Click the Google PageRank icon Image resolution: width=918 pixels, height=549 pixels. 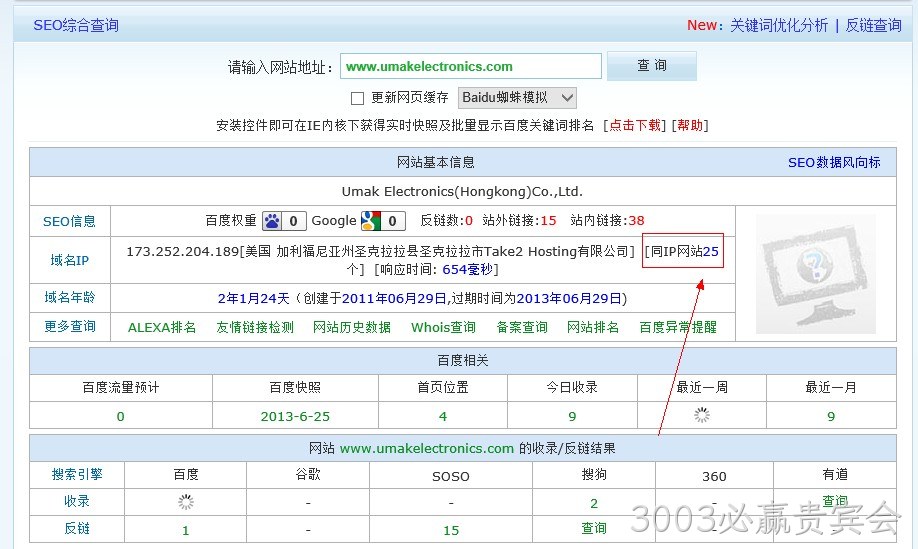(371, 221)
